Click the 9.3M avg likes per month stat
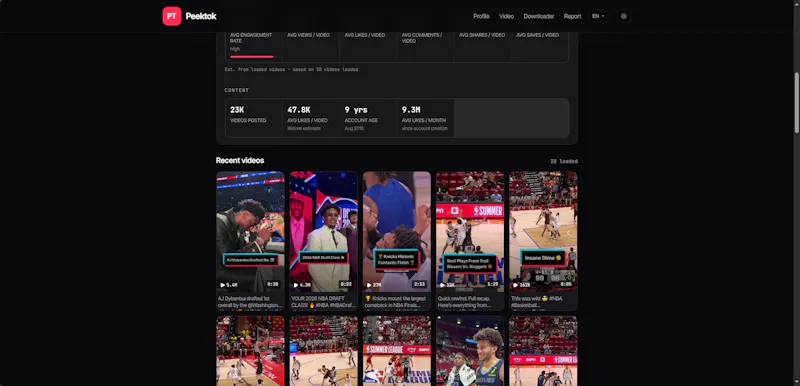Image resolution: width=800 pixels, height=386 pixels. [x=425, y=118]
